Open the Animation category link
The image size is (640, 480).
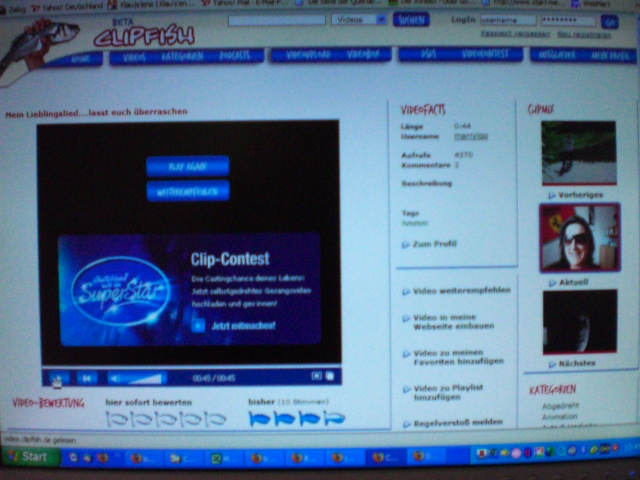[x=560, y=417]
